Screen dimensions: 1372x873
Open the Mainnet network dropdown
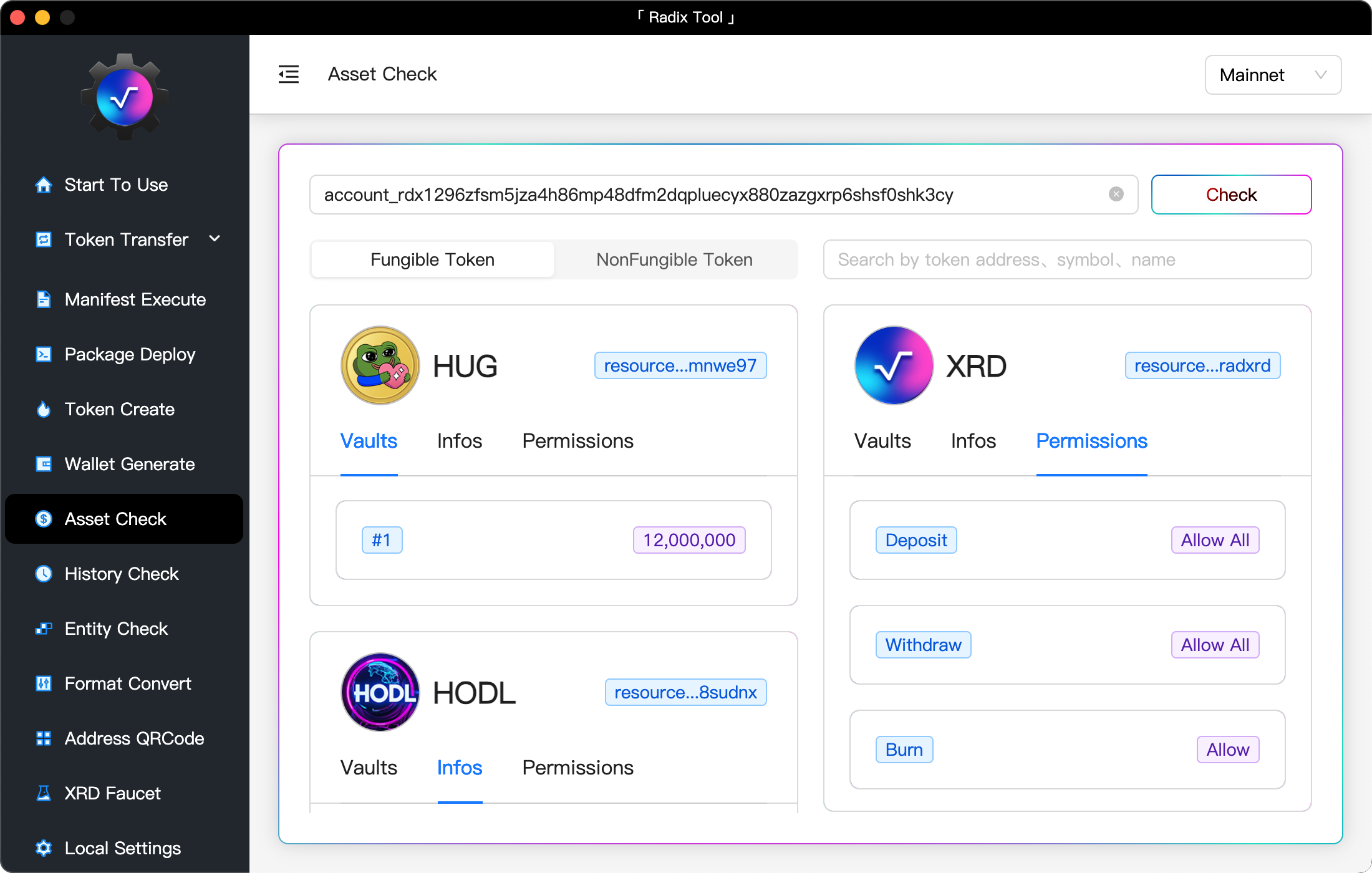(1272, 75)
